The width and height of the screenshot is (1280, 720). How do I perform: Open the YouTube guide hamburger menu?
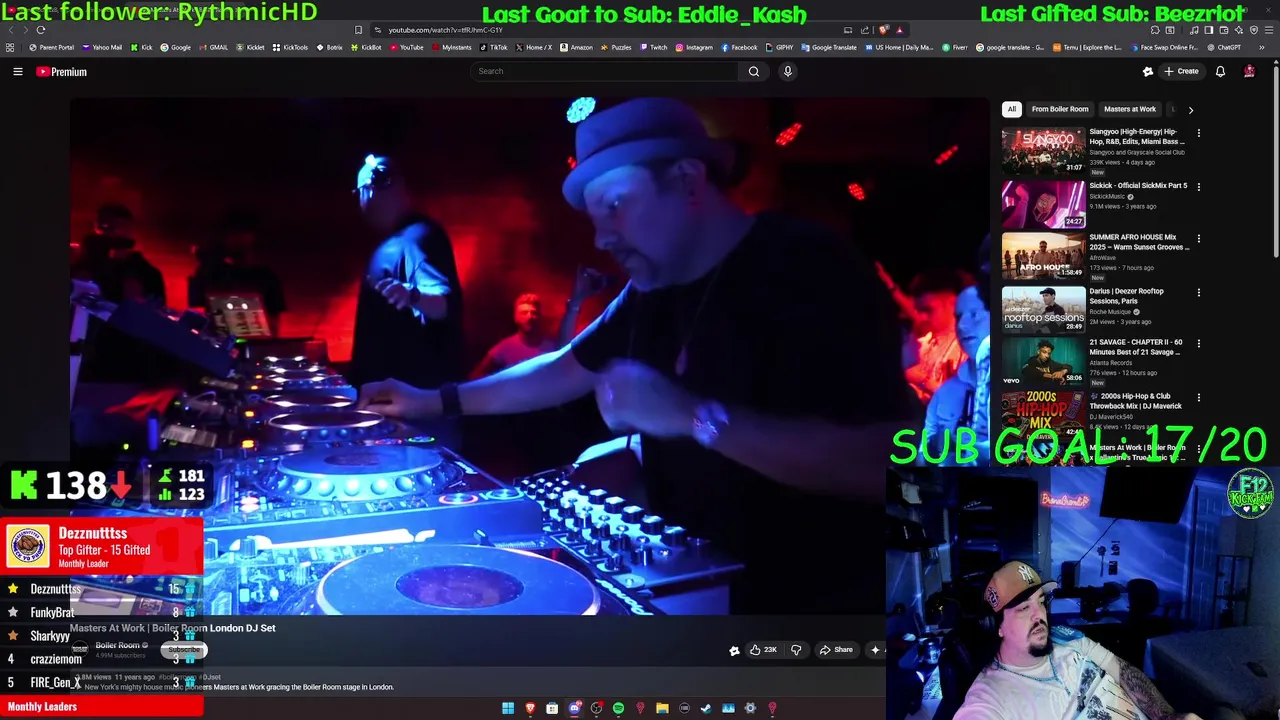18,72
